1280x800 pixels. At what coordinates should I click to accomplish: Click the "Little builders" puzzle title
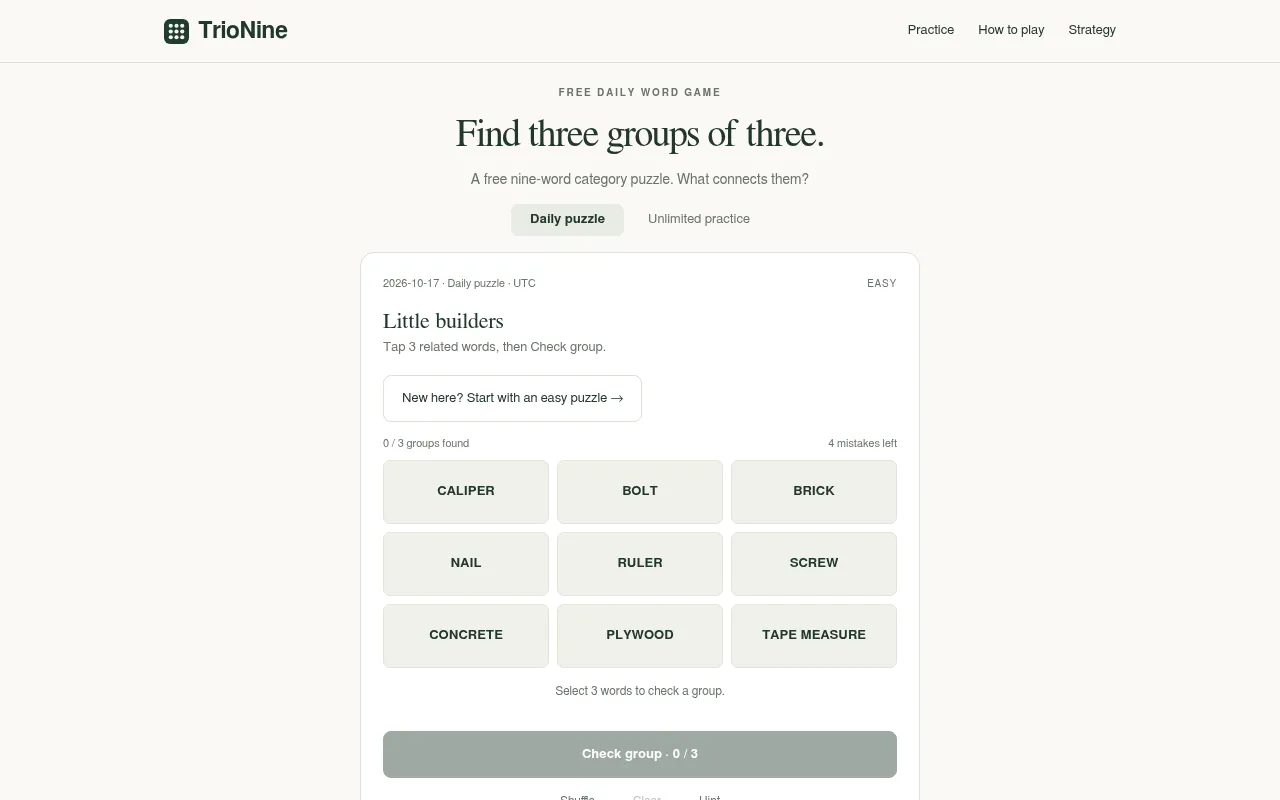click(x=443, y=321)
